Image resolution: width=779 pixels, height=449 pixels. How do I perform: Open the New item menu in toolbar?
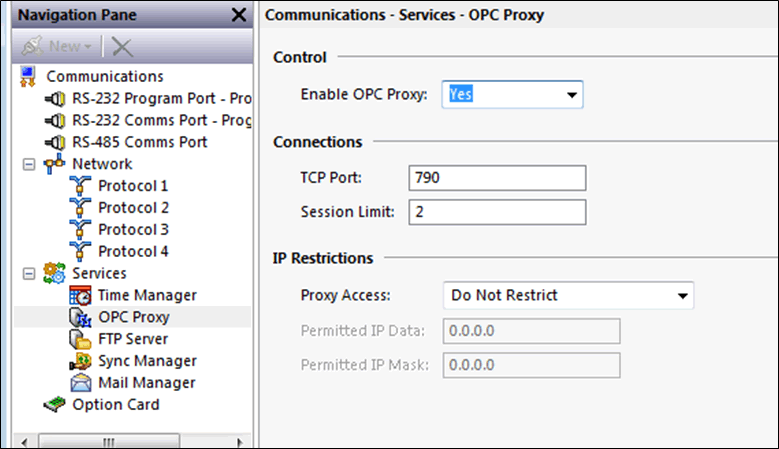coord(58,46)
